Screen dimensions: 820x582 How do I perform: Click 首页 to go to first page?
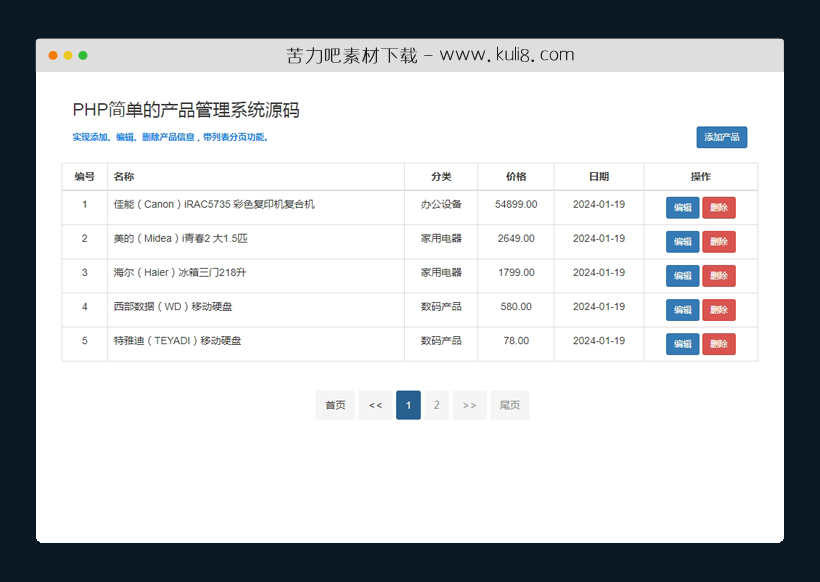point(335,405)
